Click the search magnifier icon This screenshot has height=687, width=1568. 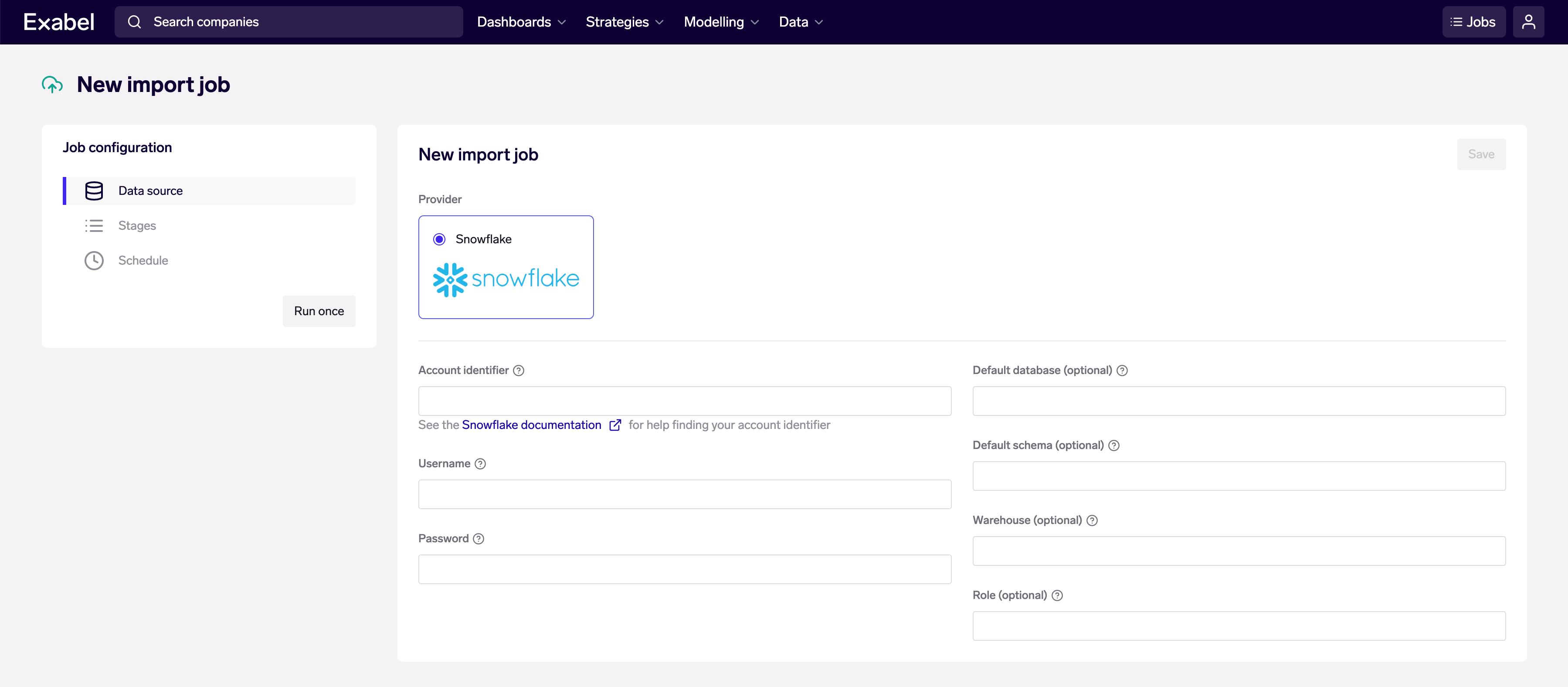tap(135, 22)
